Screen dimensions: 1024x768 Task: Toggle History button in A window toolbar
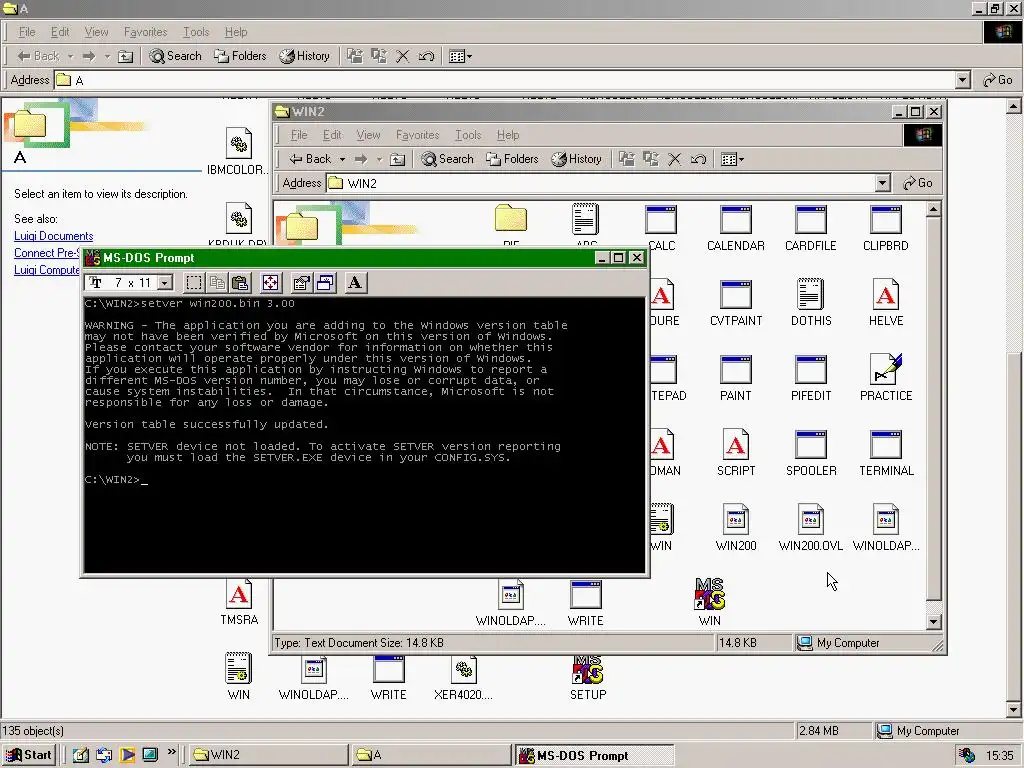(304, 56)
